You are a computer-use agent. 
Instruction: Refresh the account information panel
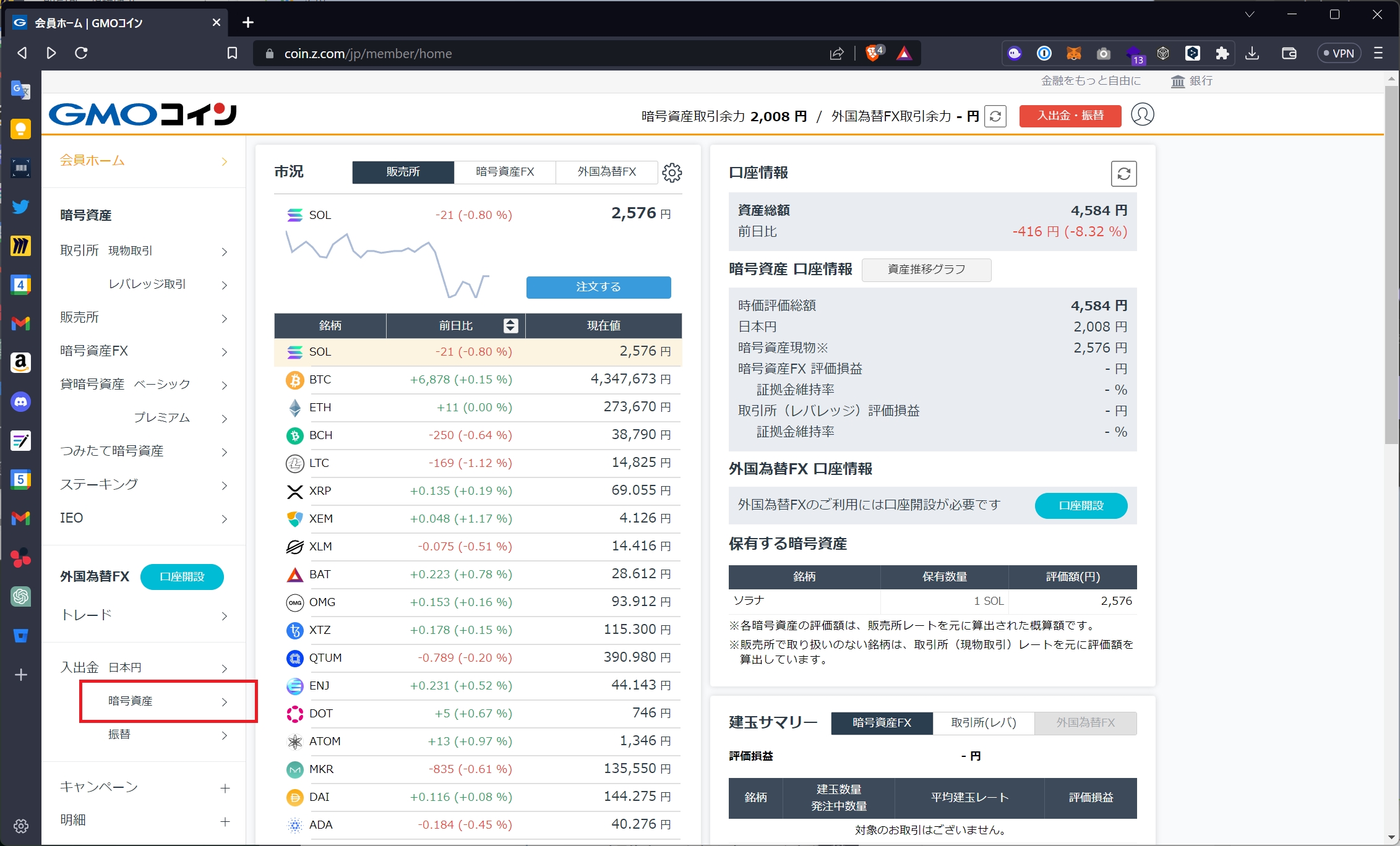[1123, 174]
